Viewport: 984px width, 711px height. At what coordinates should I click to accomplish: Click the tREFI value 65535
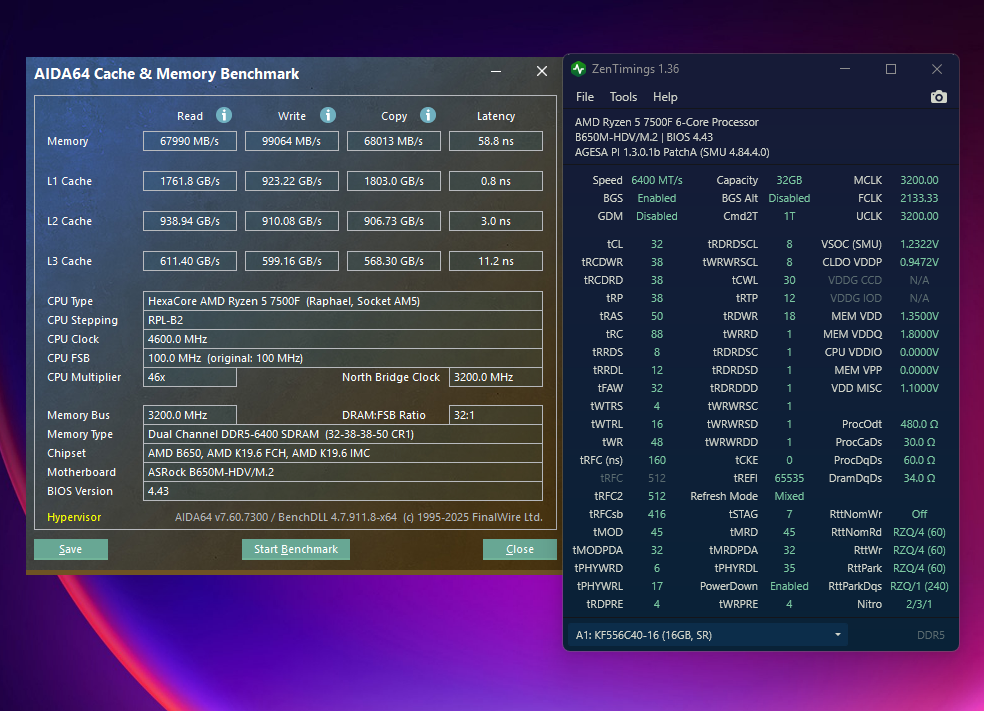click(x=789, y=478)
